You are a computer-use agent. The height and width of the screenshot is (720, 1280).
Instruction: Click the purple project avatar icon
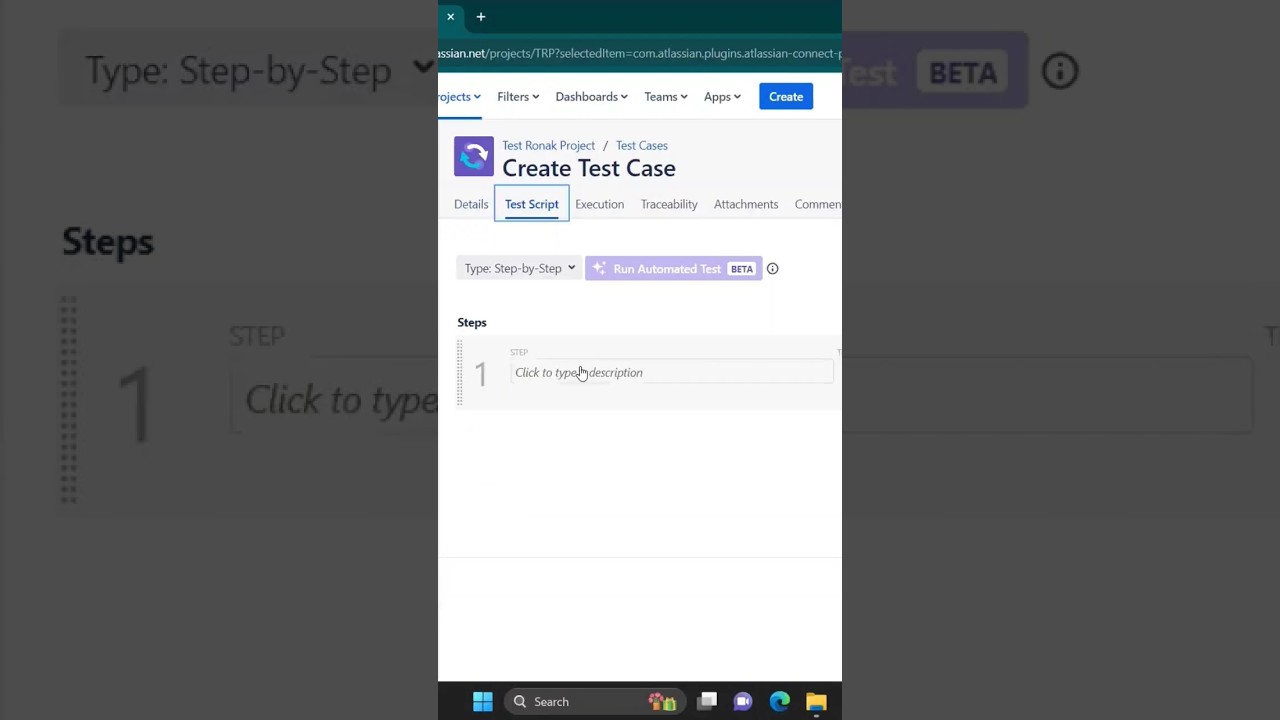pos(474,156)
